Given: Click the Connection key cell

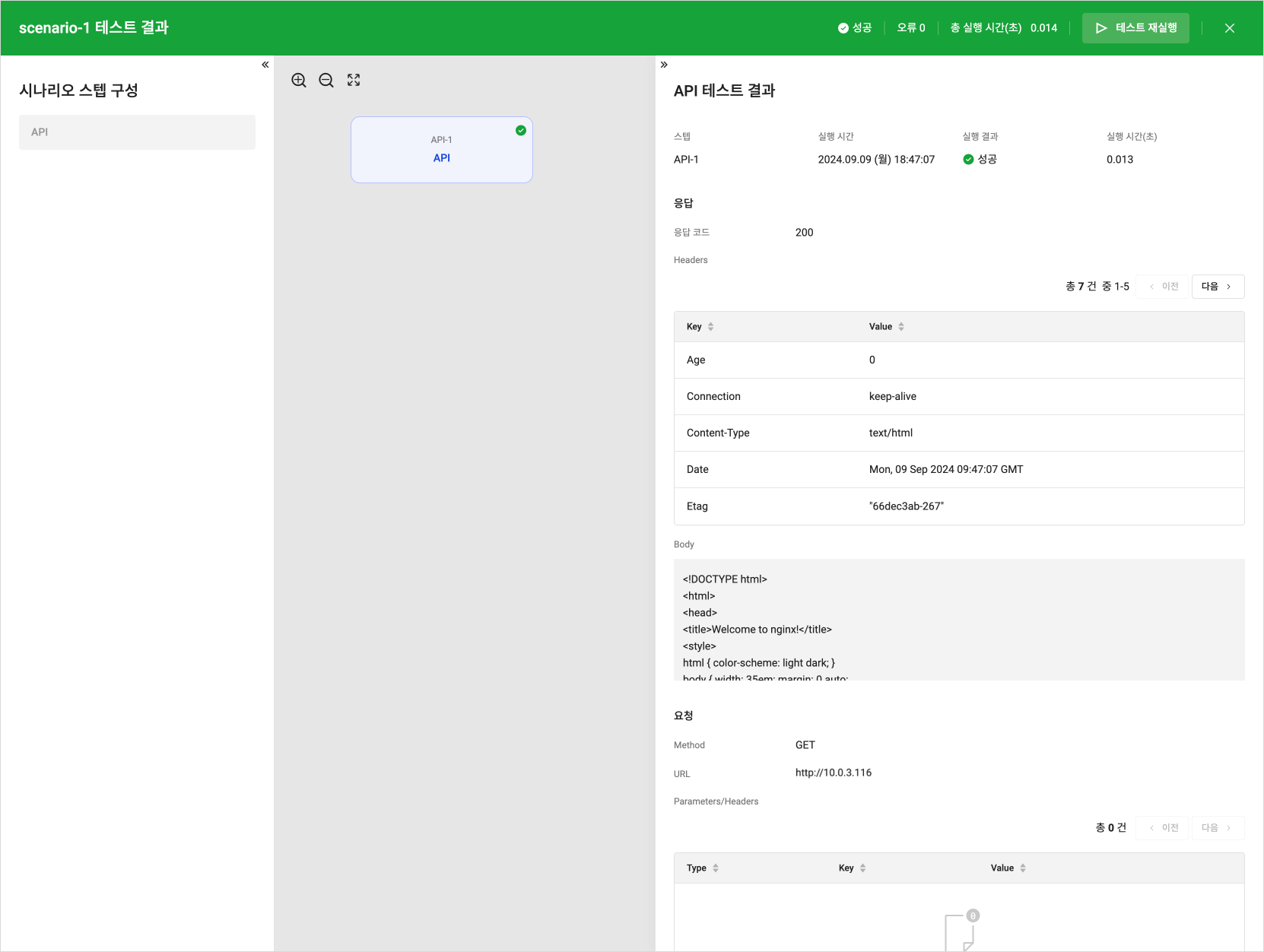Looking at the screenshot, I should coord(713,397).
